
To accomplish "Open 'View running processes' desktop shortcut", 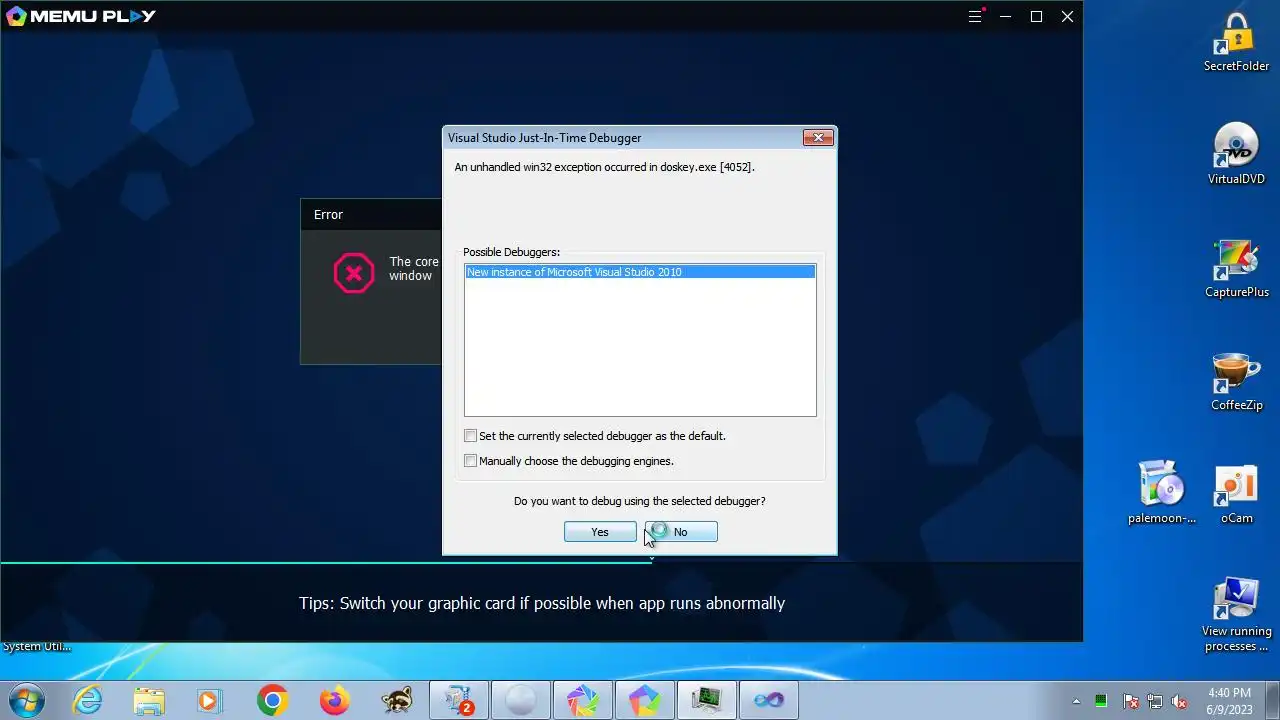I will point(1236,614).
